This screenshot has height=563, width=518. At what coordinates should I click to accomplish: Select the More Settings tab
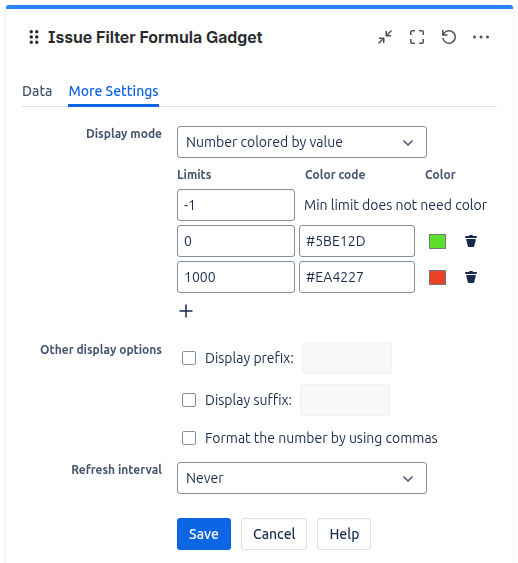pyautogui.click(x=113, y=91)
